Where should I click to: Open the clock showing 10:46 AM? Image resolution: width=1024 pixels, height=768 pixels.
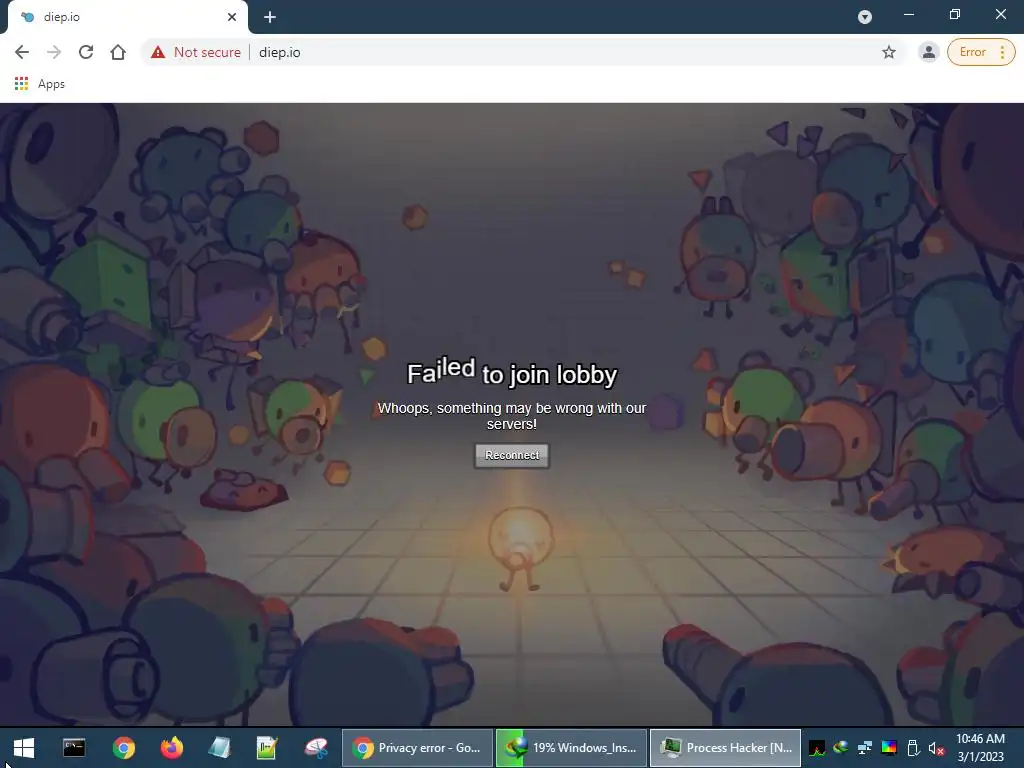pos(980,748)
